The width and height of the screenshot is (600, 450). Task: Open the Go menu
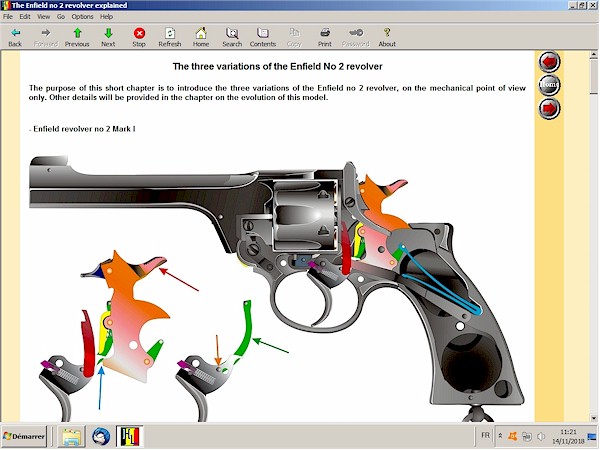click(61, 16)
